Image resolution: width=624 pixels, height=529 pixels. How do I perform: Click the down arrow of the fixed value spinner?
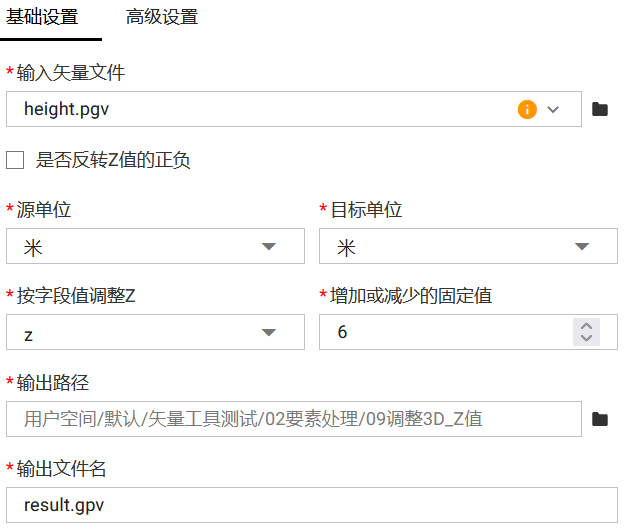(586, 339)
